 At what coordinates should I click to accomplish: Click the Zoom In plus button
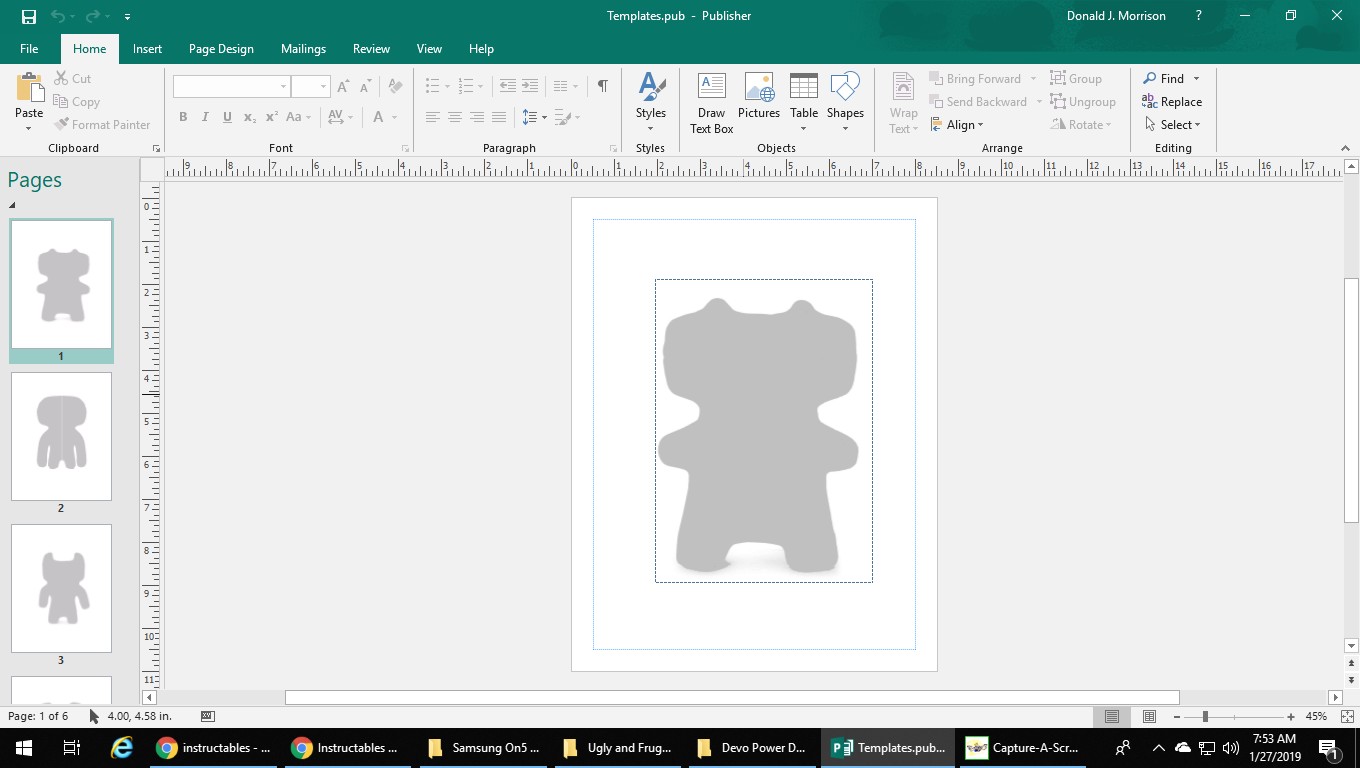pos(1291,716)
